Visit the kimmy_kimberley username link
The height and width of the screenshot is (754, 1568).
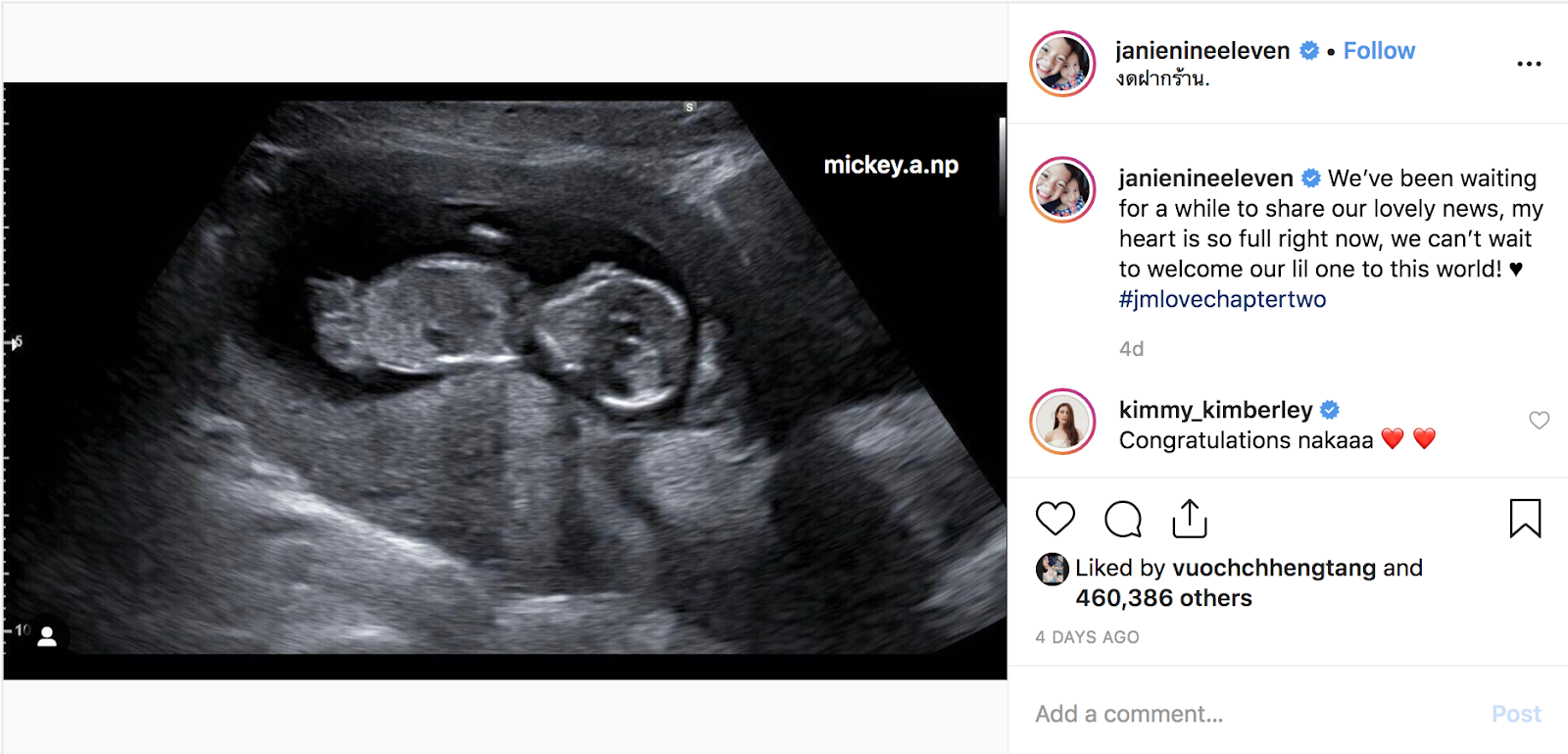pyautogui.click(x=1215, y=410)
